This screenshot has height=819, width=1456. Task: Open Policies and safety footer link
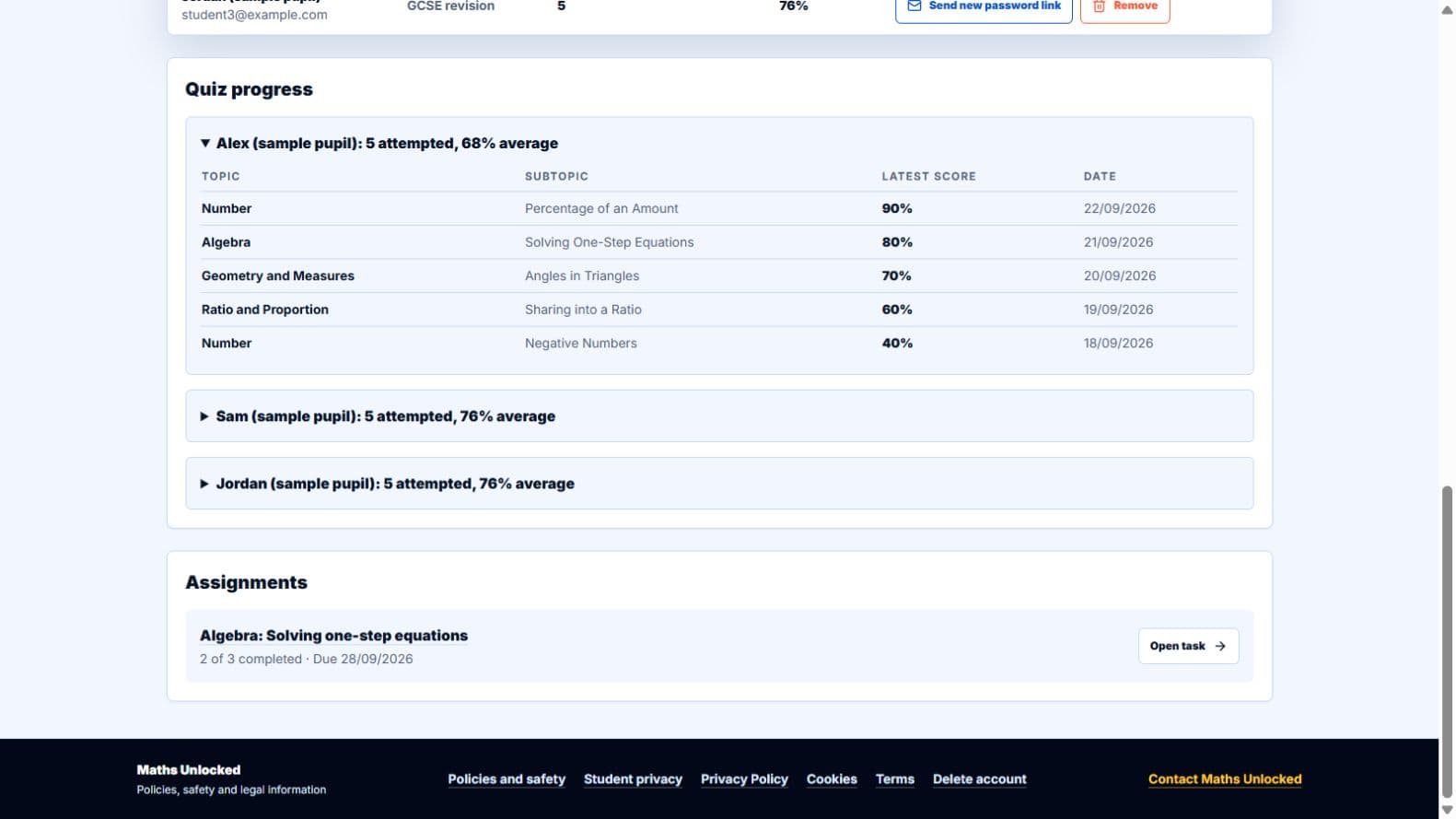click(507, 779)
